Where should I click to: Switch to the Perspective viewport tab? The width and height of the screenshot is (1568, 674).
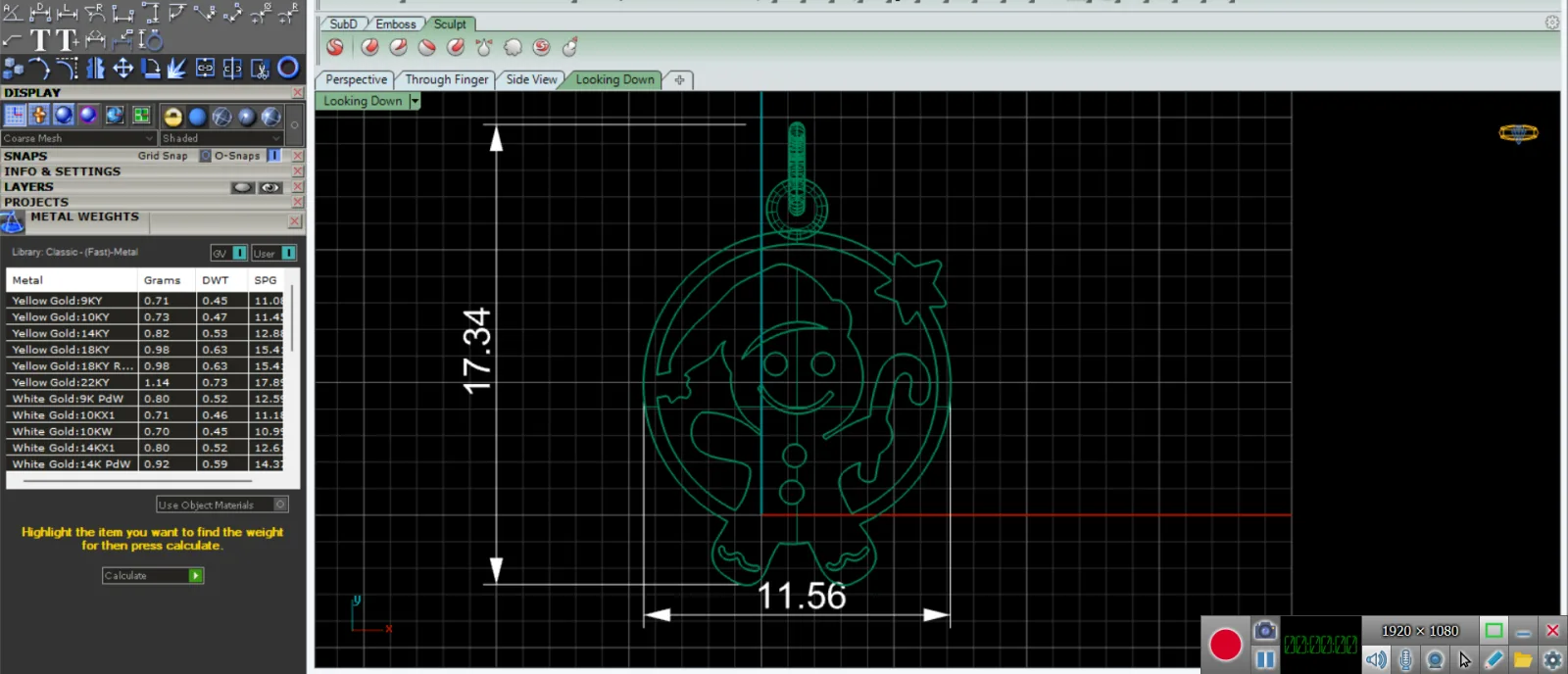tap(356, 79)
